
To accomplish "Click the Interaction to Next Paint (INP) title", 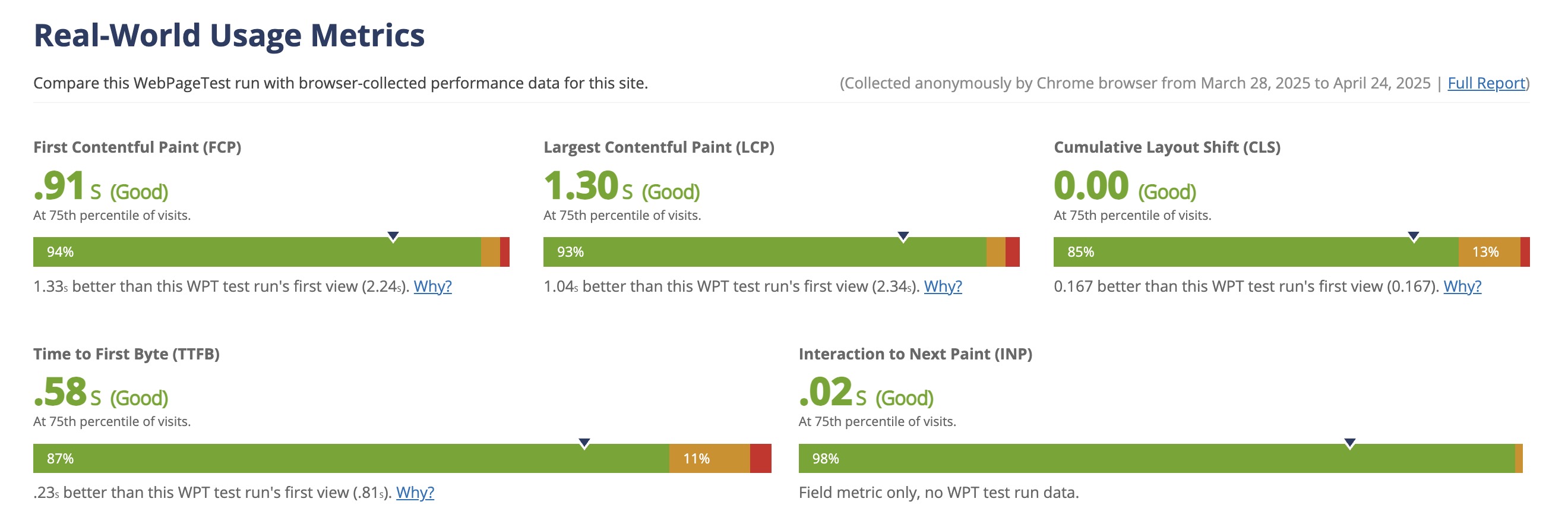I will click(x=915, y=354).
